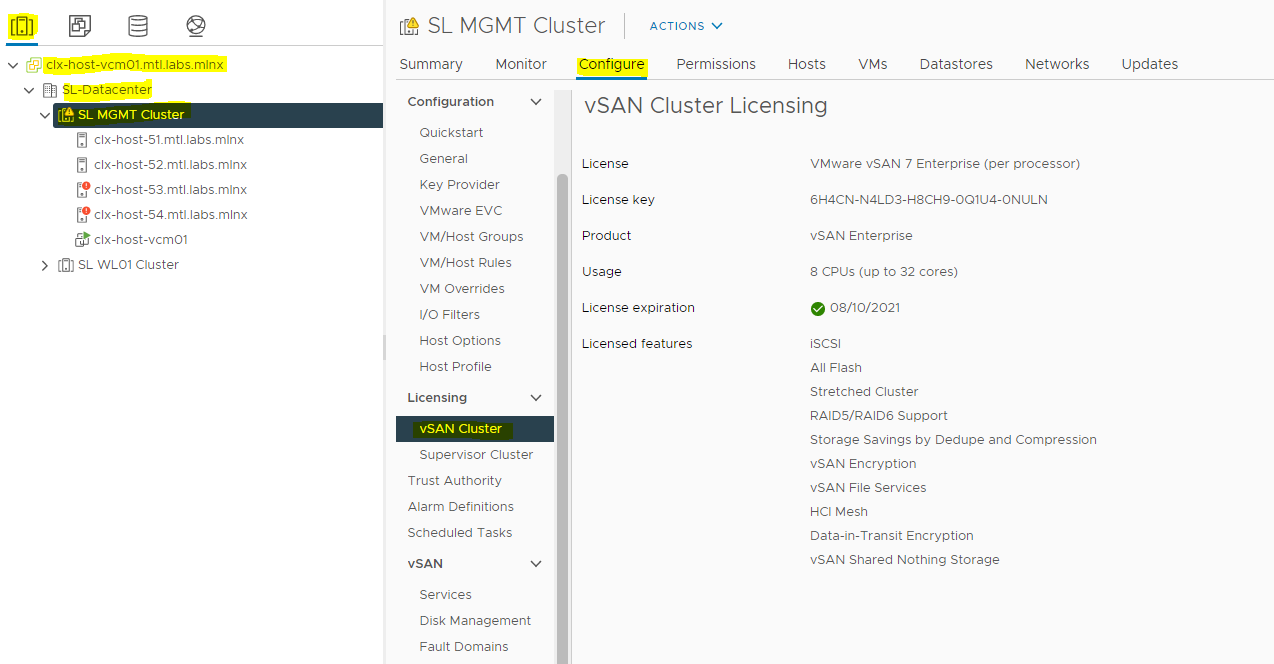Viewport: 1274px width, 664px height.
Task: Click the host icon beside clx-host-51
Action: click(x=82, y=140)
